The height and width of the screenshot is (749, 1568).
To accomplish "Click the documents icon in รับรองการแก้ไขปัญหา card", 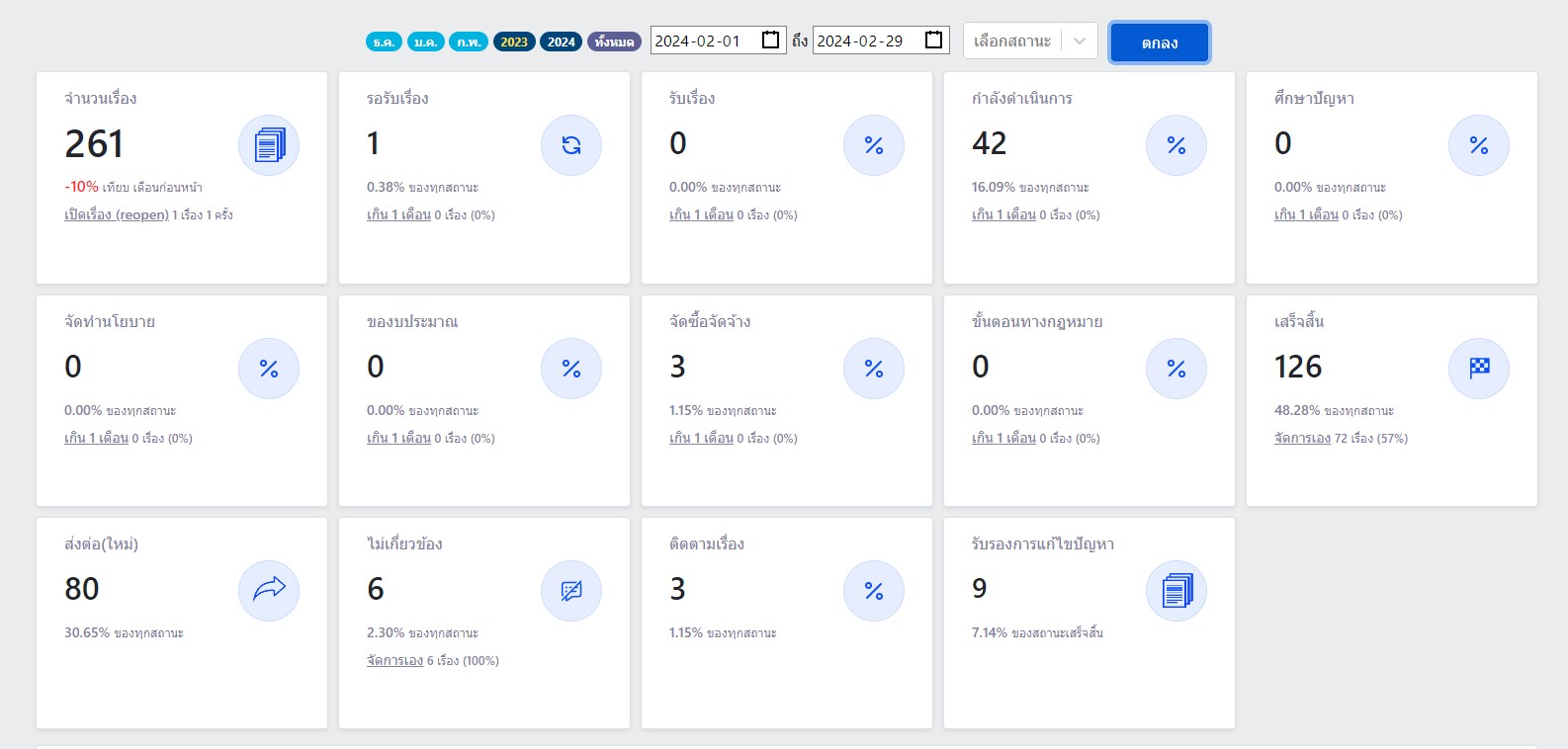I will pos(1176,591).
